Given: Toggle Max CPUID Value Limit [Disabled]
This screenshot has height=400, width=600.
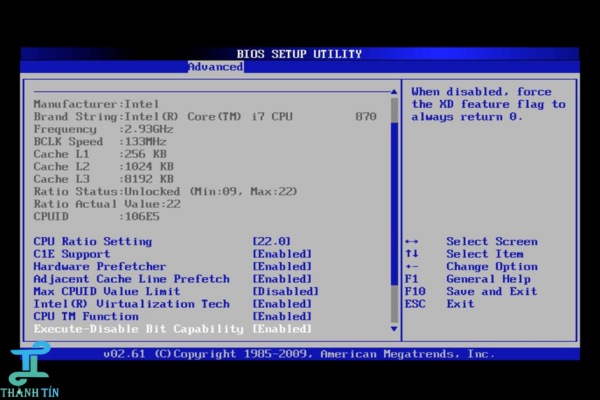Looking at the screenshot, I should [x=285, y=291].
